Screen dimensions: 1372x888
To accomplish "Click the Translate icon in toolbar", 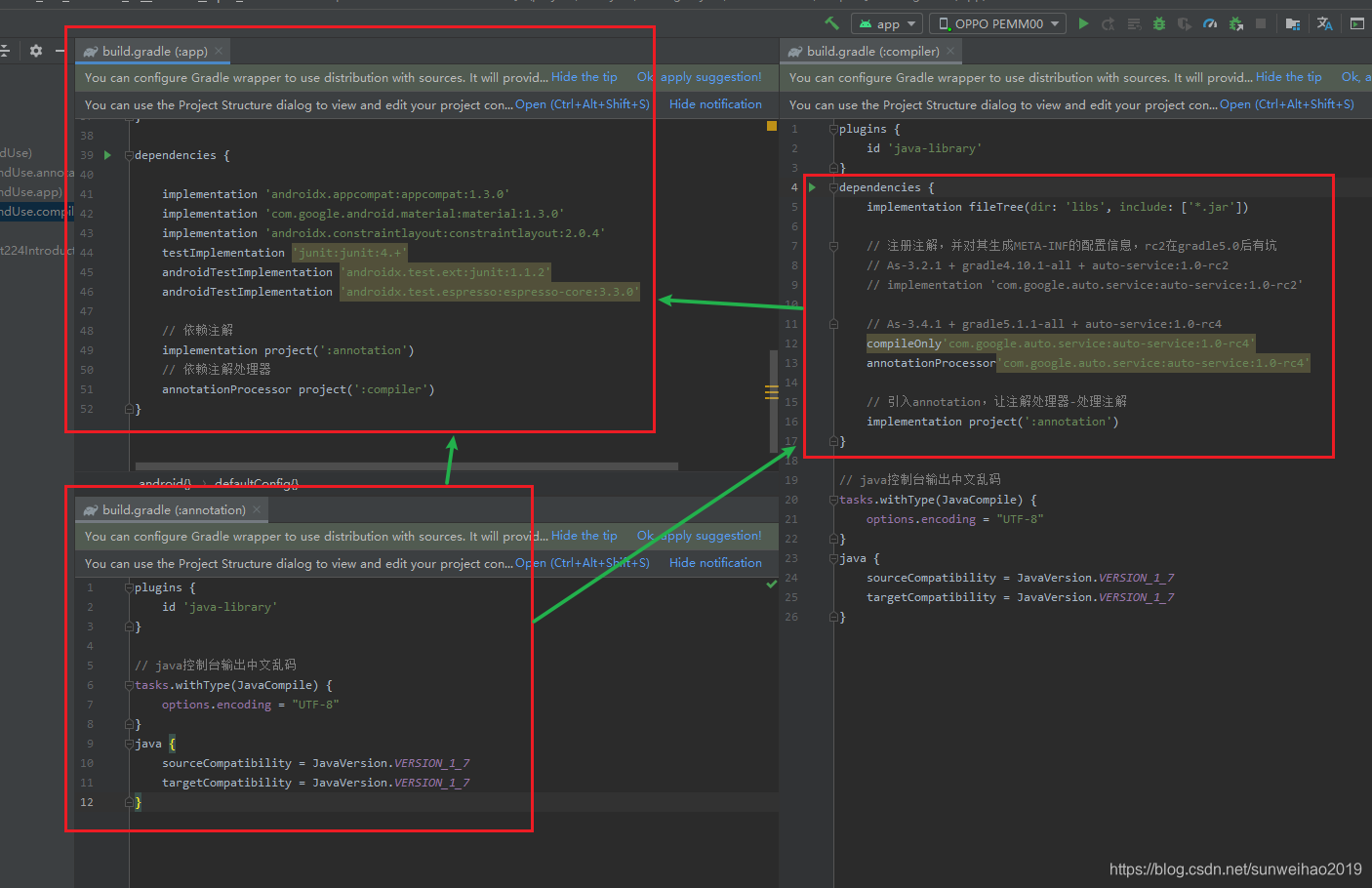I will tap(1324, 23).
